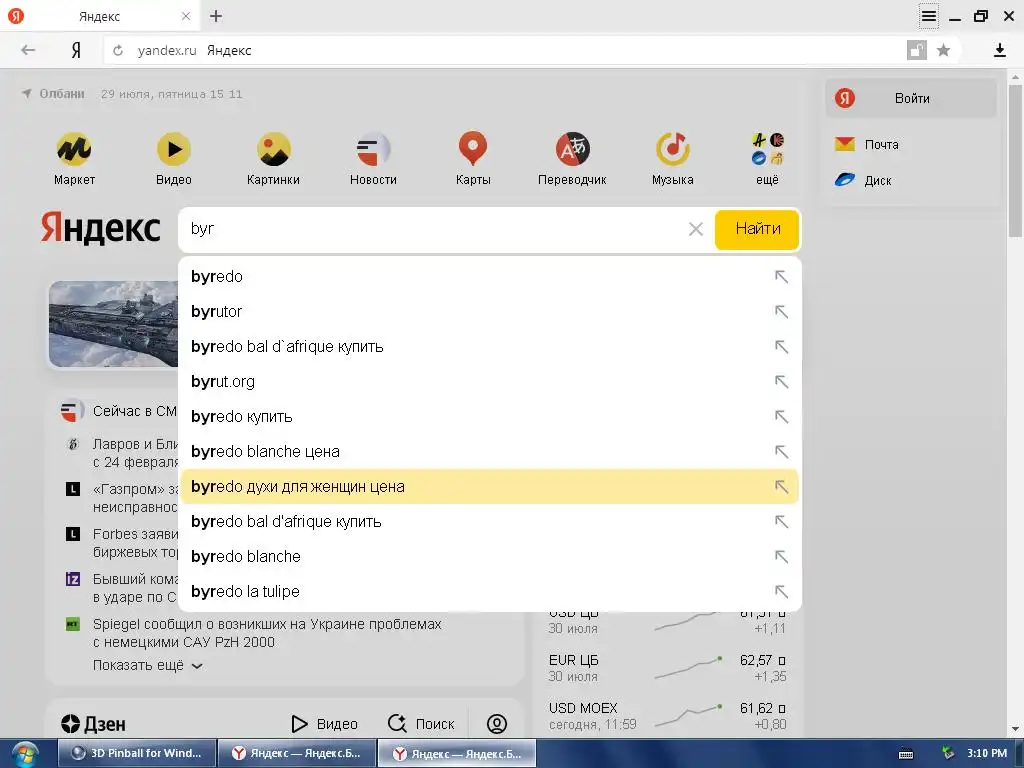Open the Видео service icon
Image resolution: width=1024 pixels, height=768 pixels.
coord(174,150)
